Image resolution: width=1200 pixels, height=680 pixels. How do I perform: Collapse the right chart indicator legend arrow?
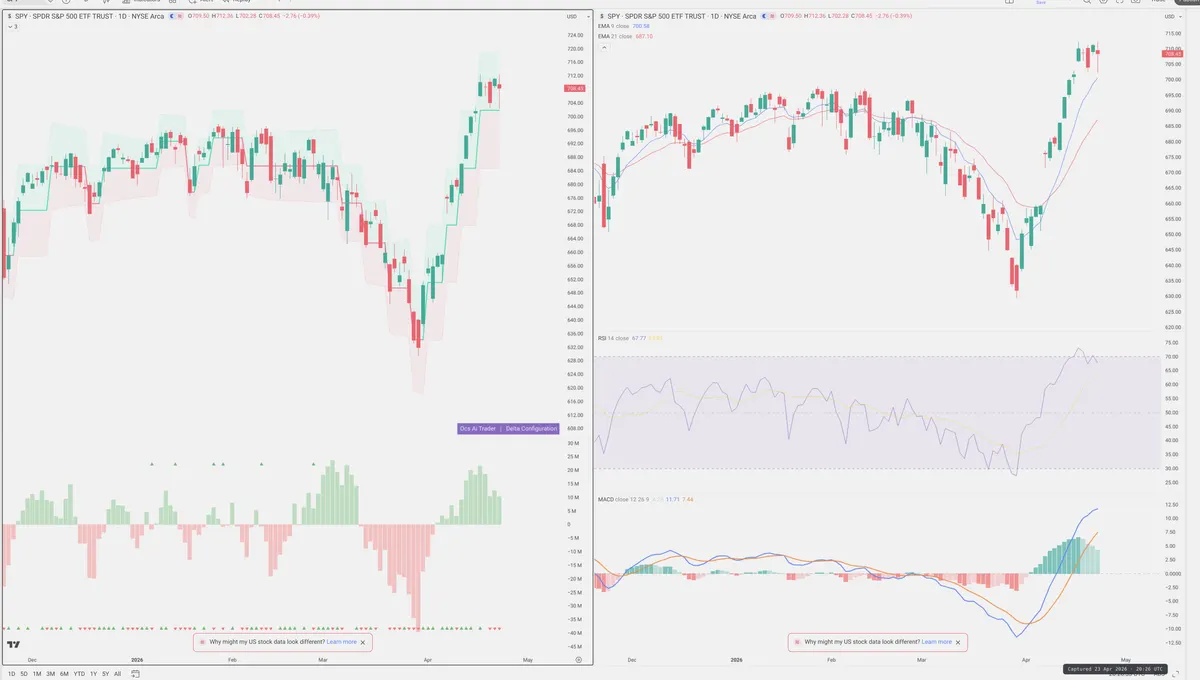point(602,47)
